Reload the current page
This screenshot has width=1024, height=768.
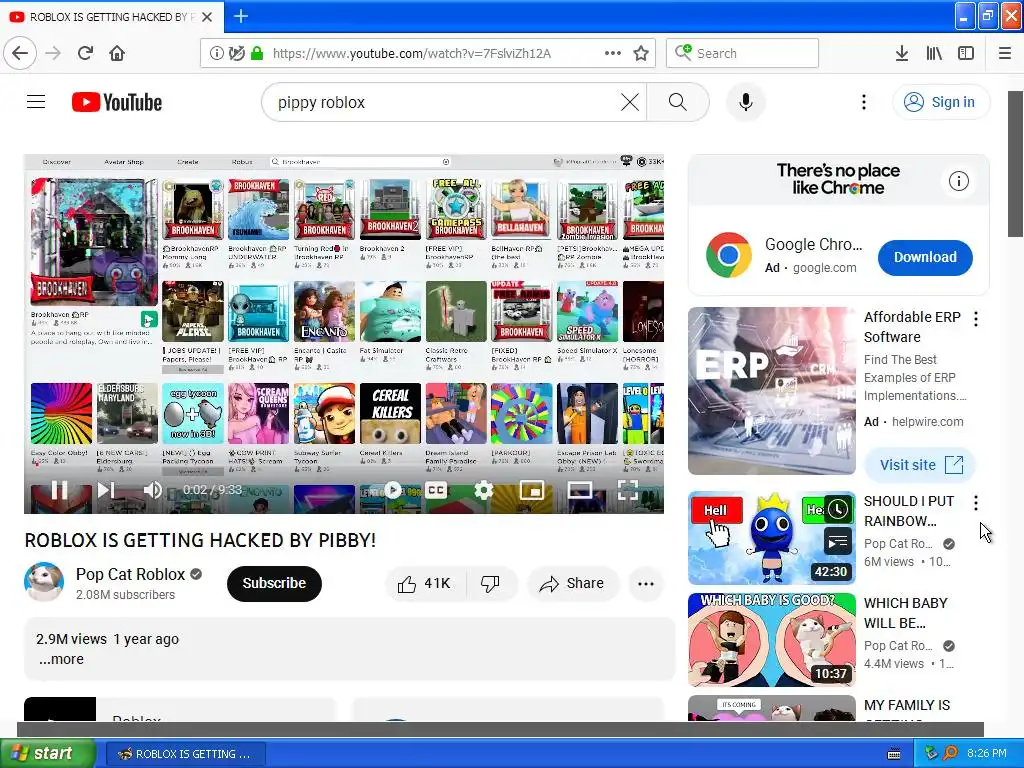(x=86, y=53)
